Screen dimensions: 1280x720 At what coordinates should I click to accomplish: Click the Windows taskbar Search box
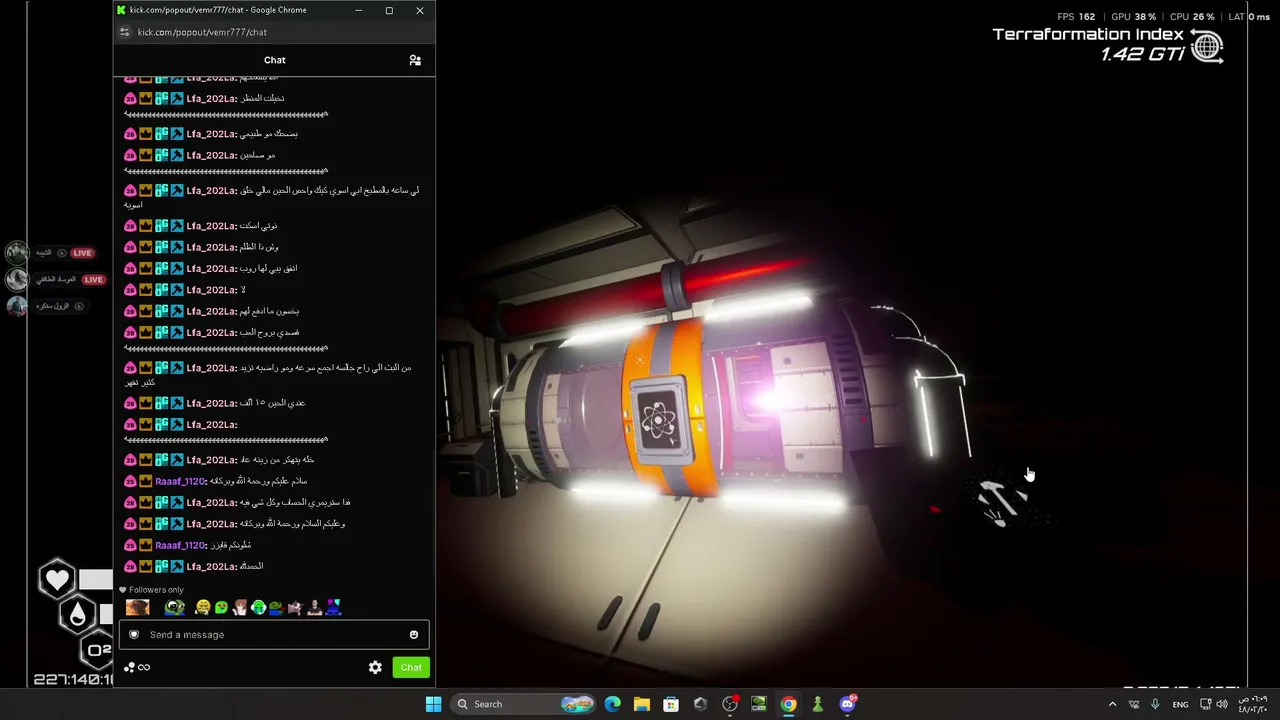[524, 704]
